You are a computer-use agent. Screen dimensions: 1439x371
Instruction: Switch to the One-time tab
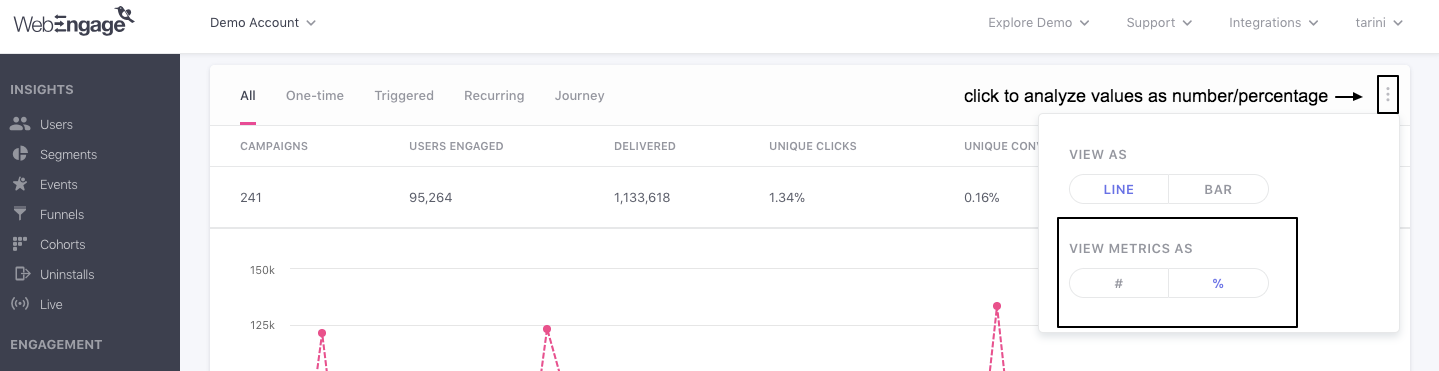tap(315, 96)
